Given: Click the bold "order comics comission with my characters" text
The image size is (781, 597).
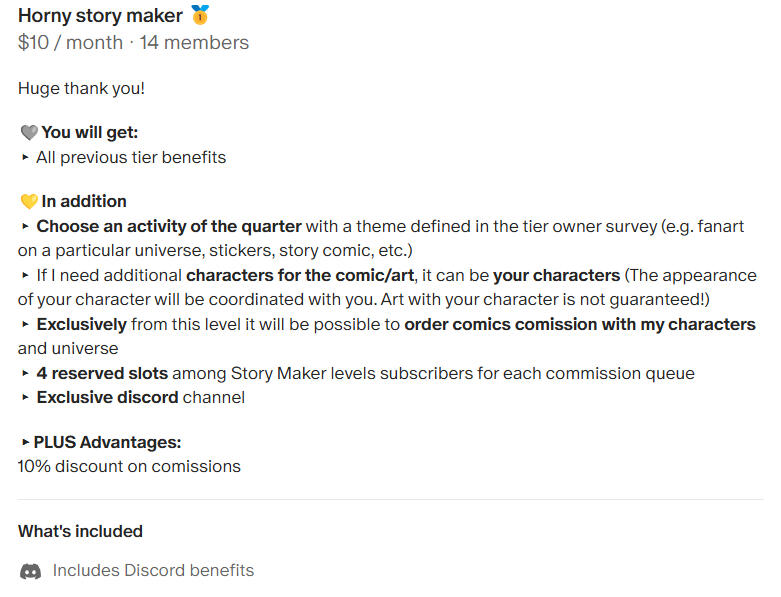Looking at the screenshot, I should pyautogui.click(x=580, y=325).
